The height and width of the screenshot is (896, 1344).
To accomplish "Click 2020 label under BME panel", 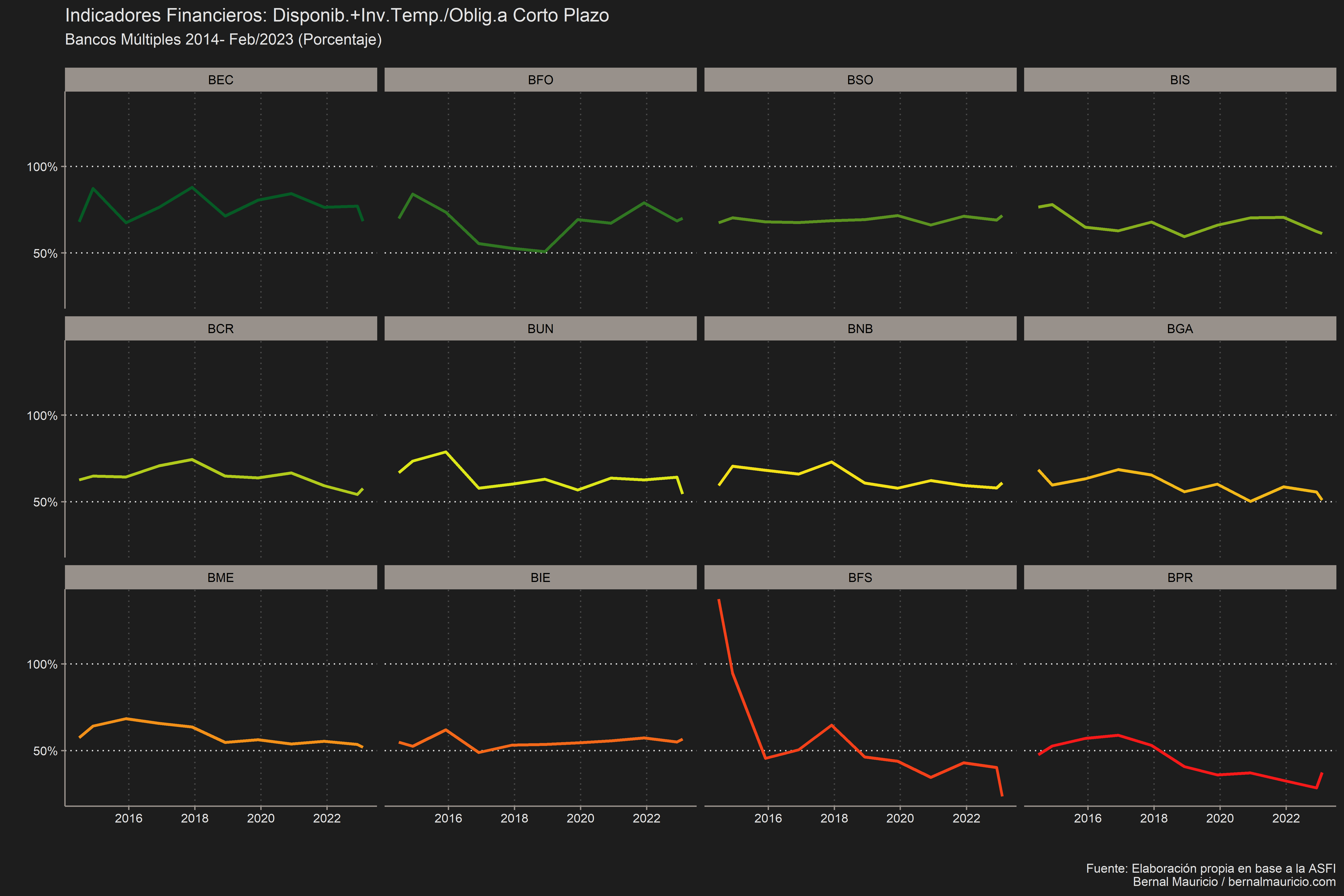I will [x=261, y=818].
